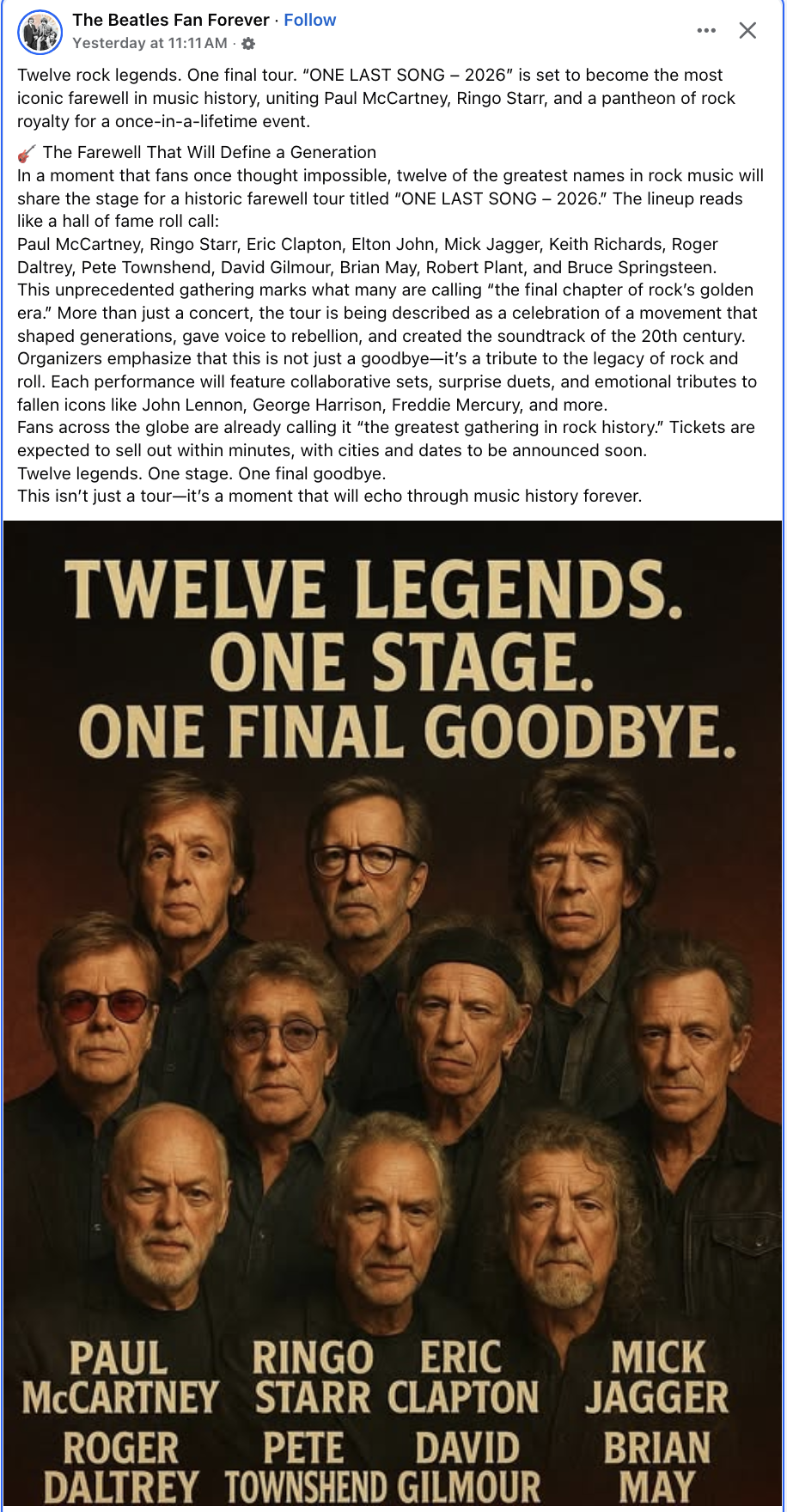Image resolution: width=787 pixels, height=1512 pixels.
Task: Open the post options three-dot menu
Action: [x=706, y=31]
